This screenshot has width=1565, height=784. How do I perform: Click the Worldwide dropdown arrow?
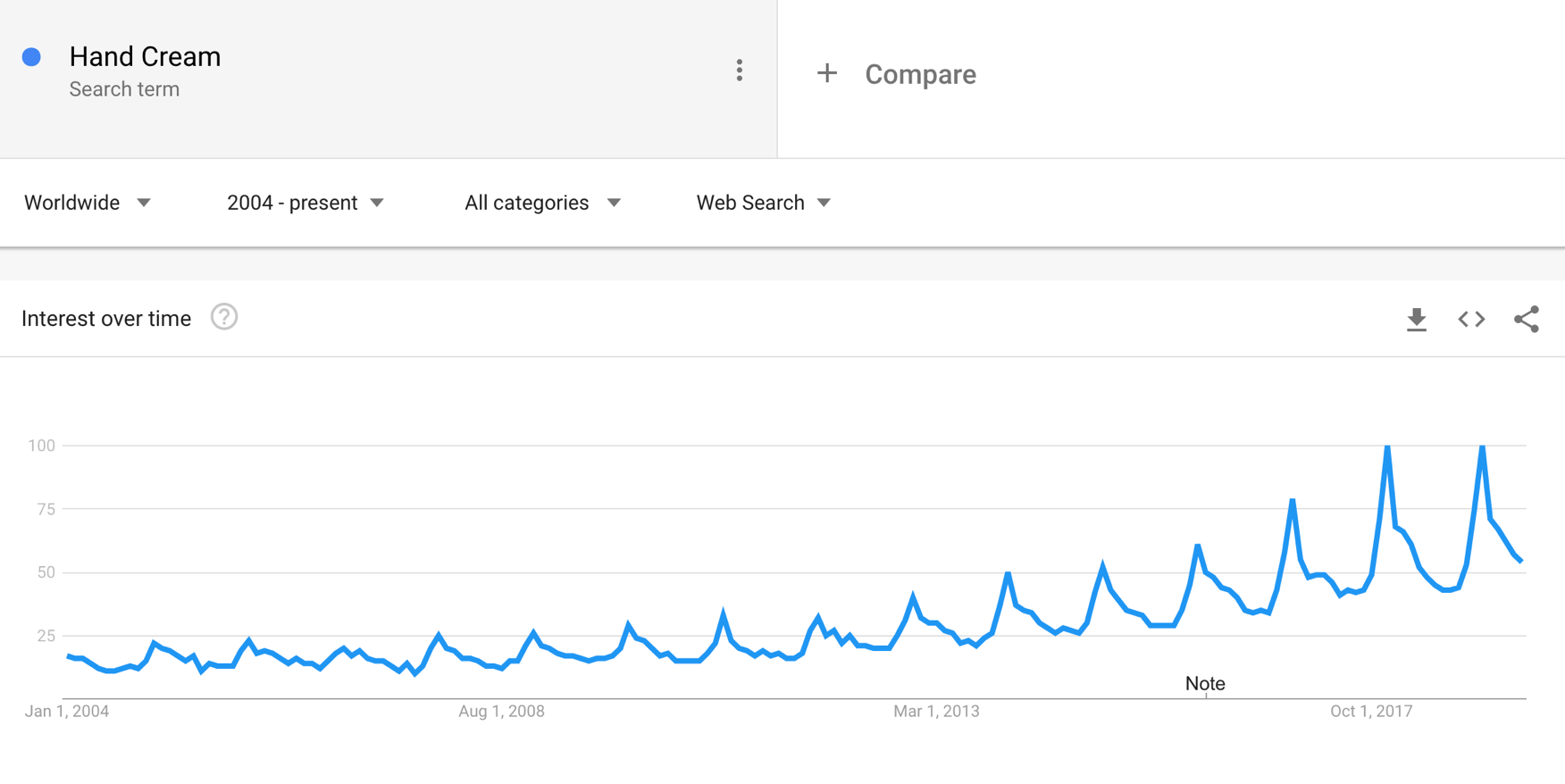click(144, 204)
